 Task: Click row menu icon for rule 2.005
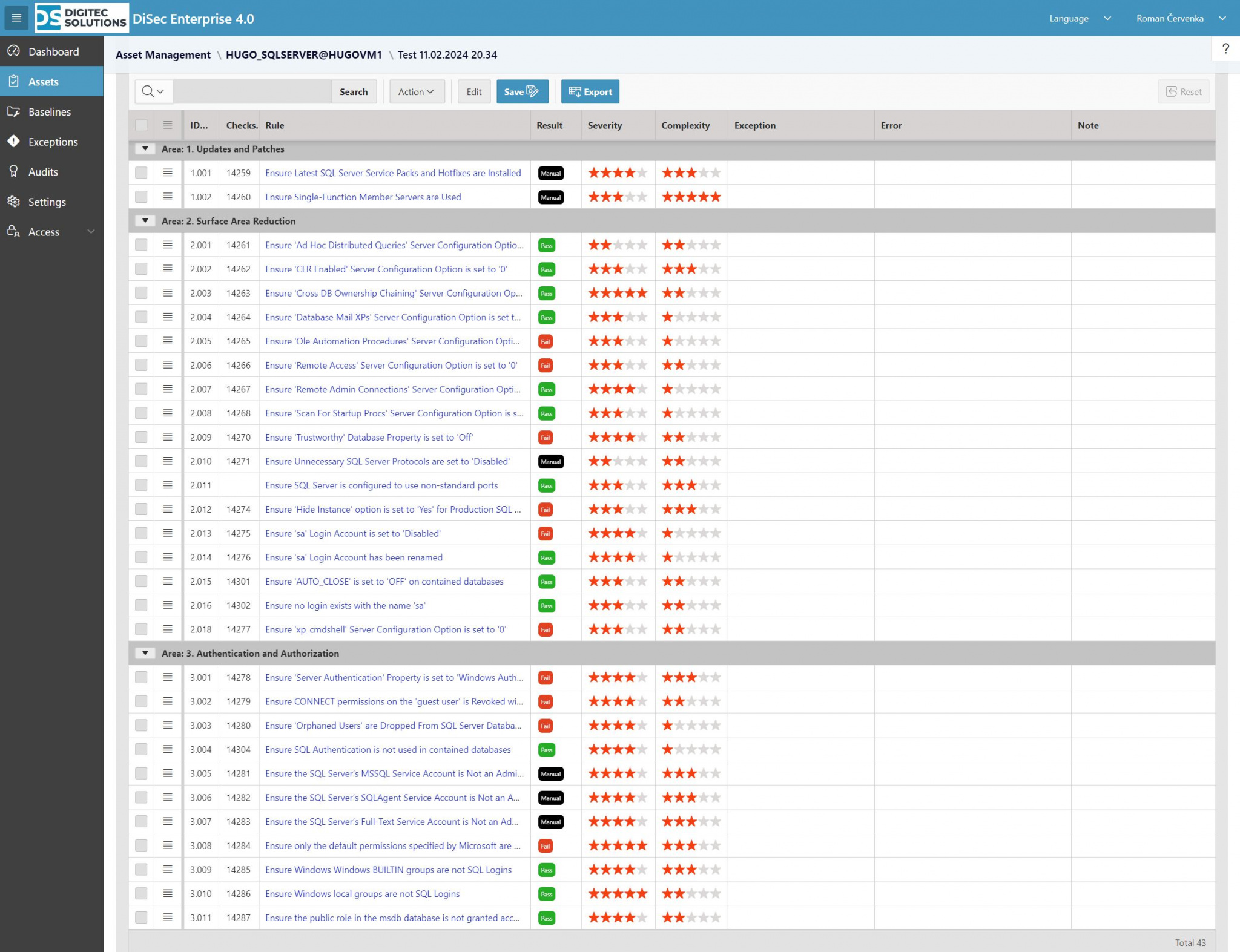coord(168,341)
